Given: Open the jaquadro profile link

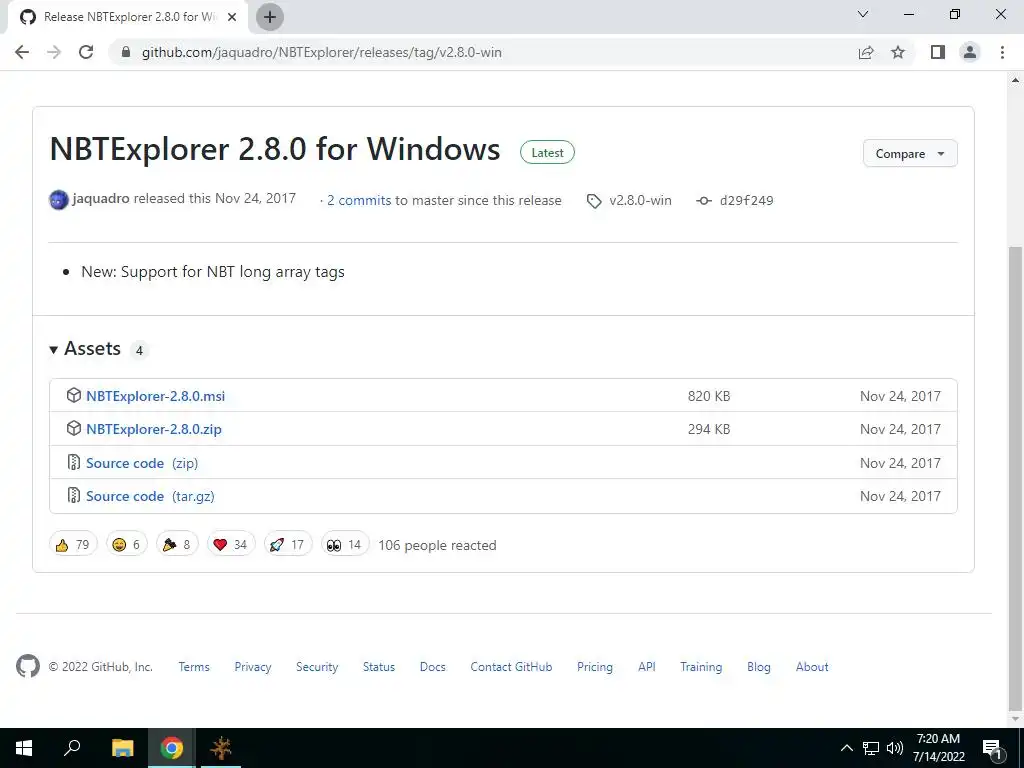Looking at the screenshot, I should (x=101, y=199).
